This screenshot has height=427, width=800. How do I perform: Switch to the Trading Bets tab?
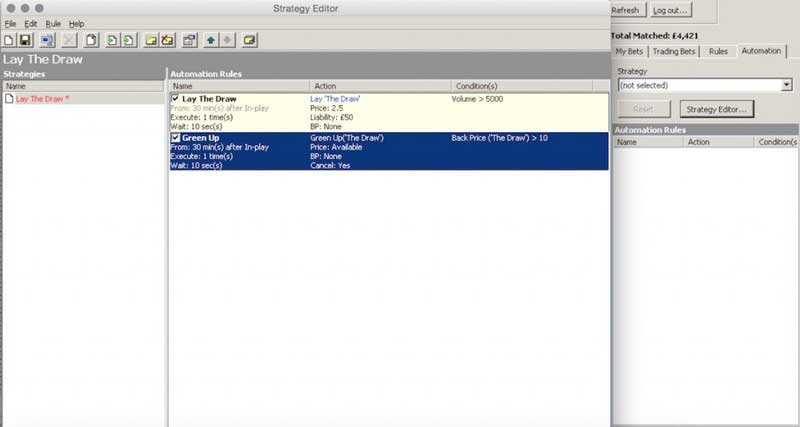click(x=674, y=52)
